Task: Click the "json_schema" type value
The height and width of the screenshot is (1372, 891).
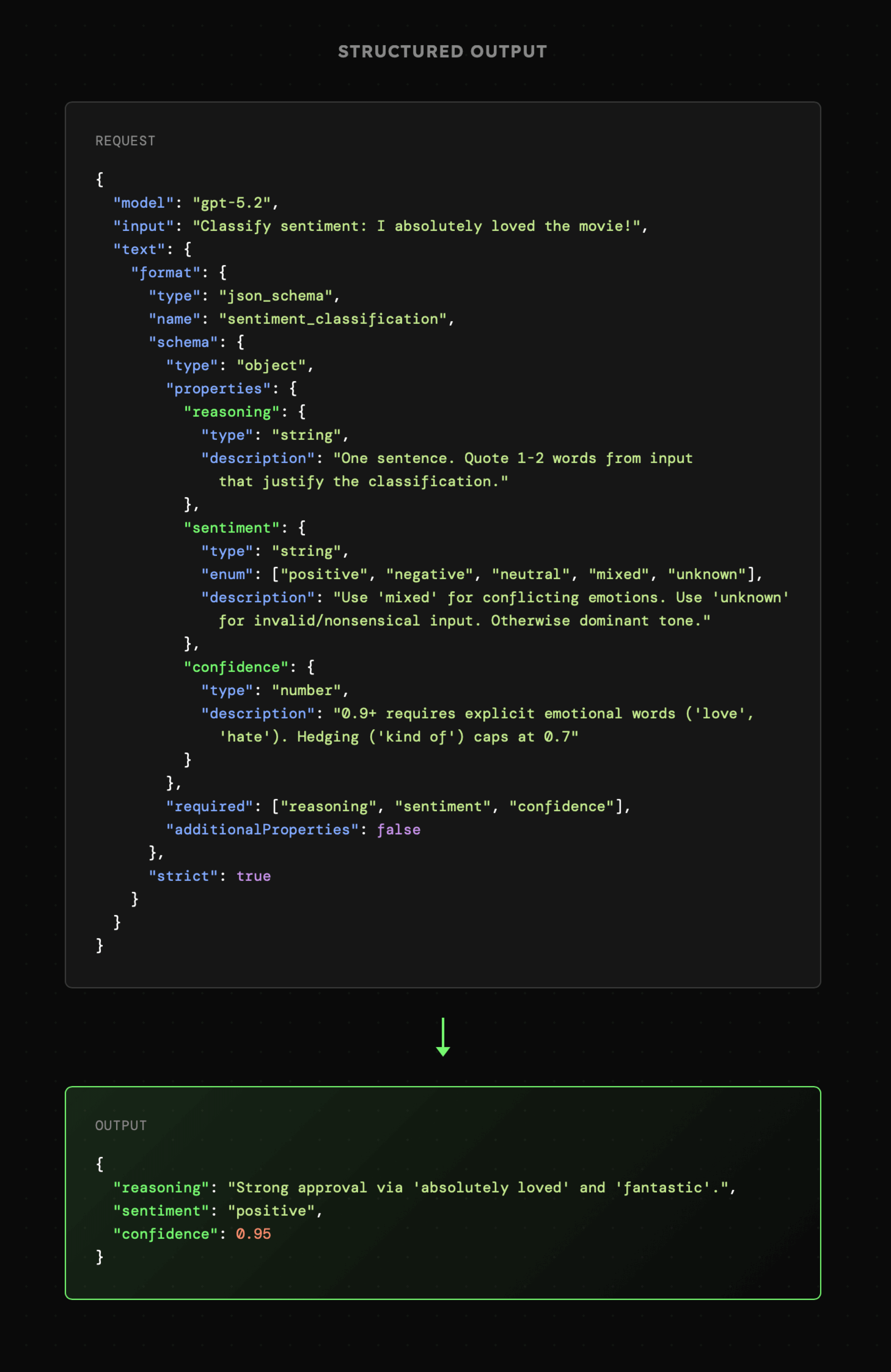Action: [x=275, y=296]
